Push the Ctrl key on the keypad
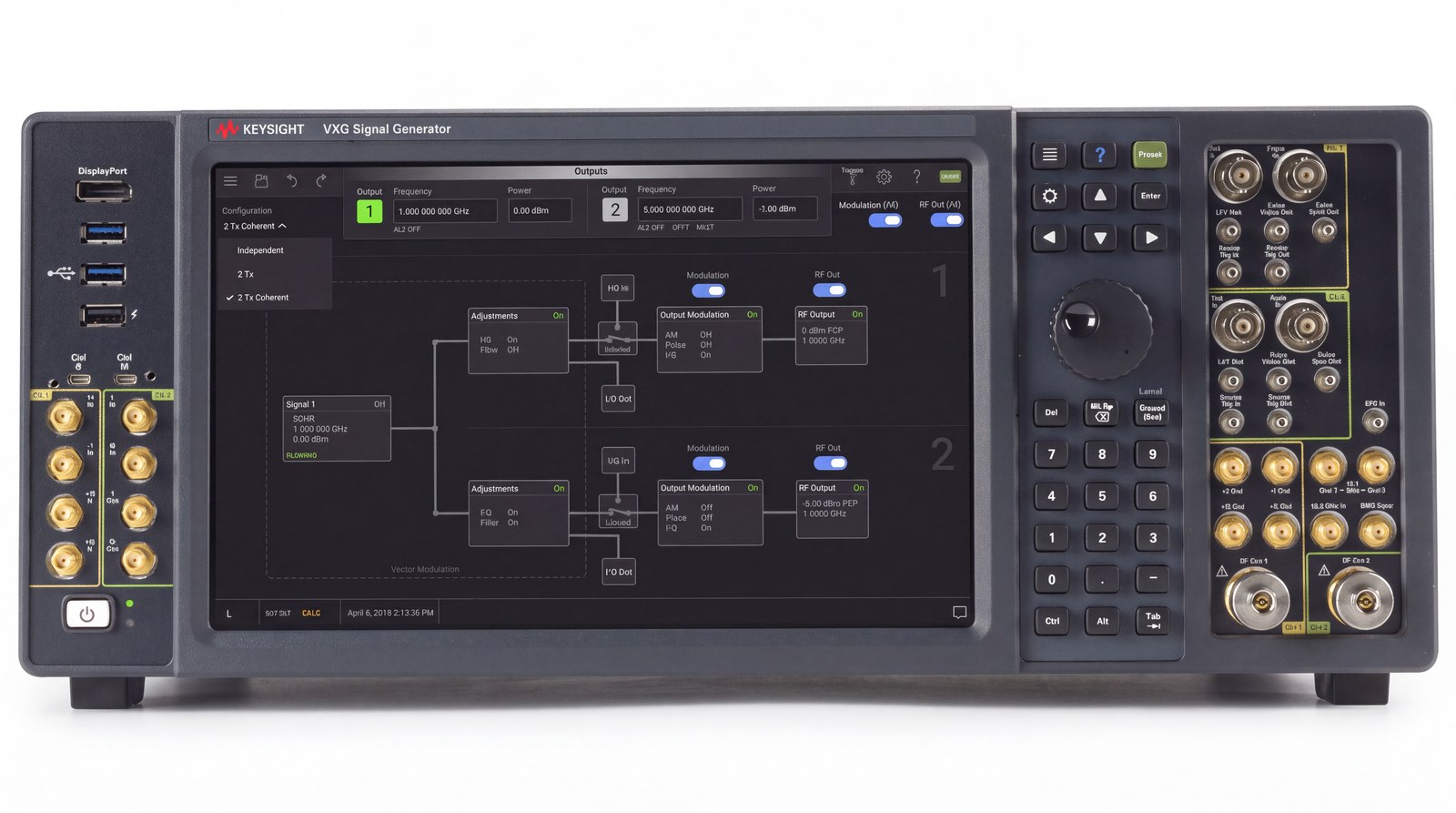 tap(1052, 621)
